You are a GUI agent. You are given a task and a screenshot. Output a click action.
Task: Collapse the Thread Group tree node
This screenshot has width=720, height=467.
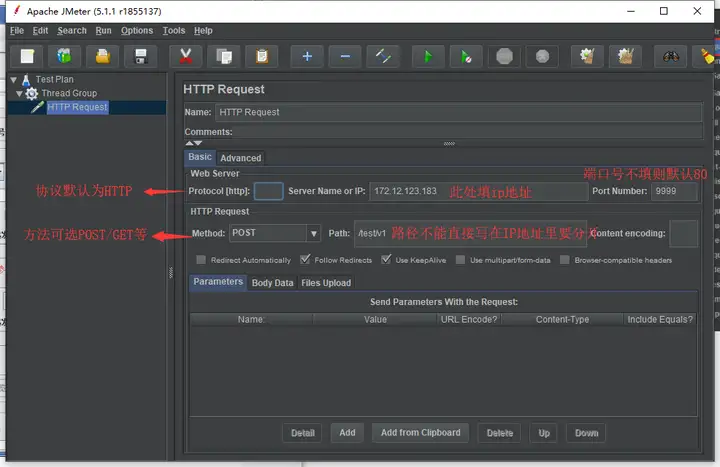tap(19, 94)
